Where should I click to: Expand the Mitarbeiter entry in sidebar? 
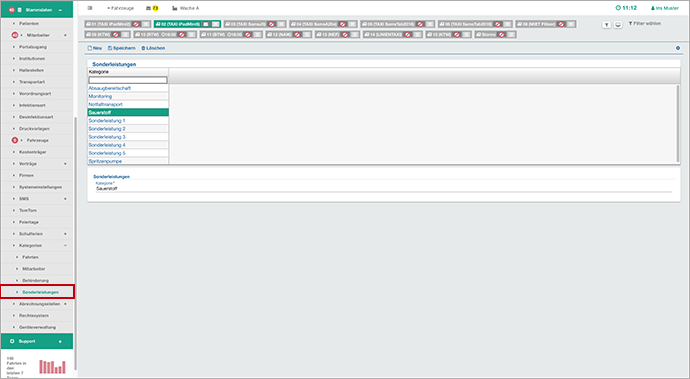tap(66, 35)
